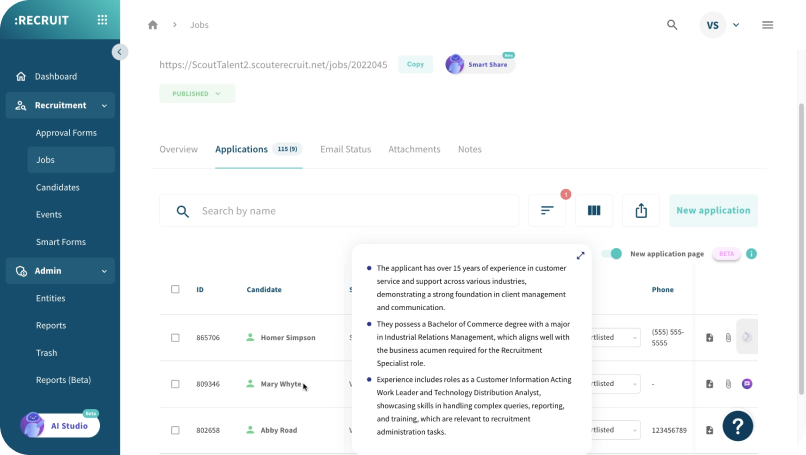This screenshot has height=455, width=806.
Task: Switch to the Email Status tab
Action: click(345, 149)
